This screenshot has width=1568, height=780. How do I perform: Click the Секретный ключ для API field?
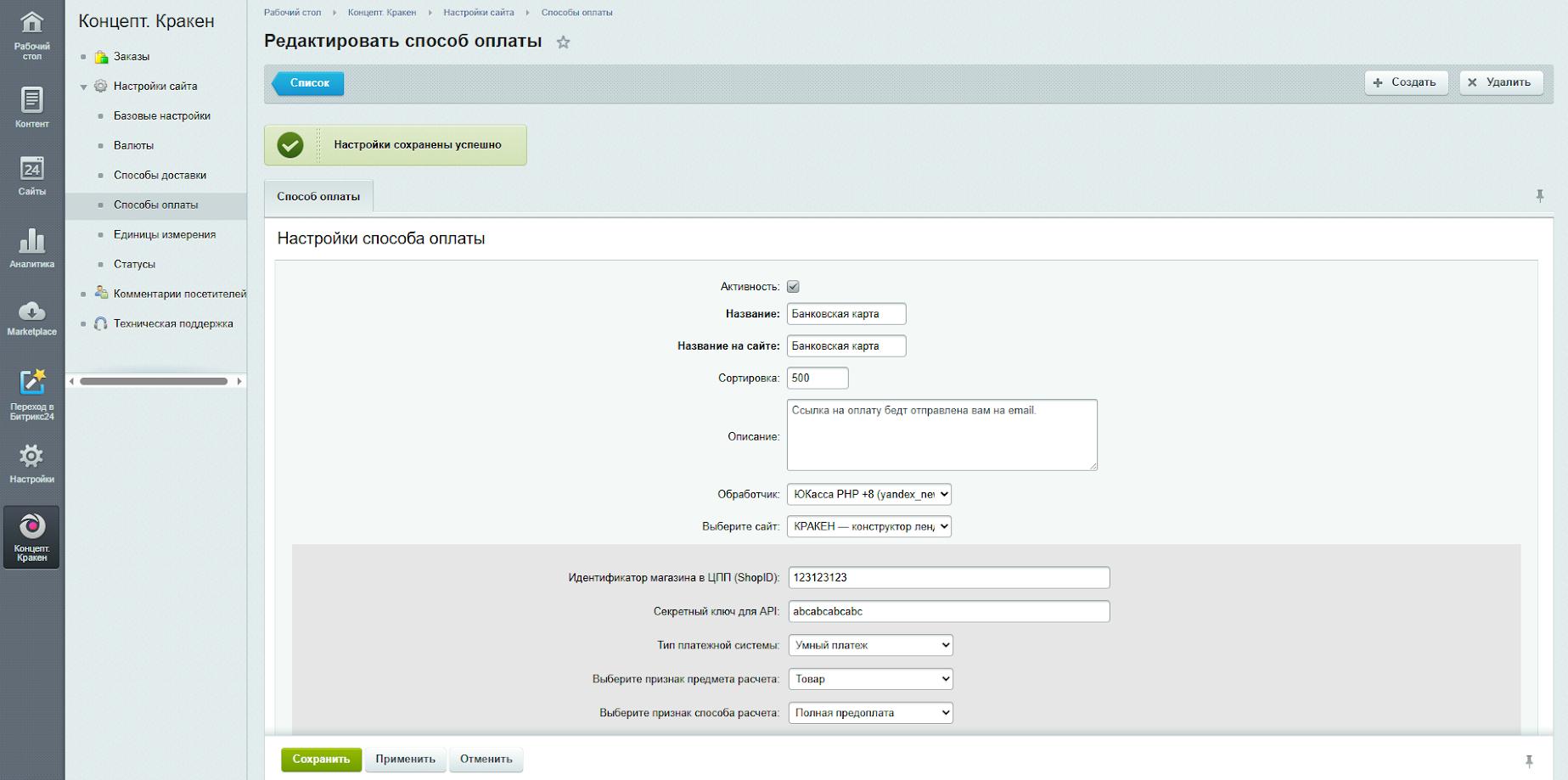948,611
